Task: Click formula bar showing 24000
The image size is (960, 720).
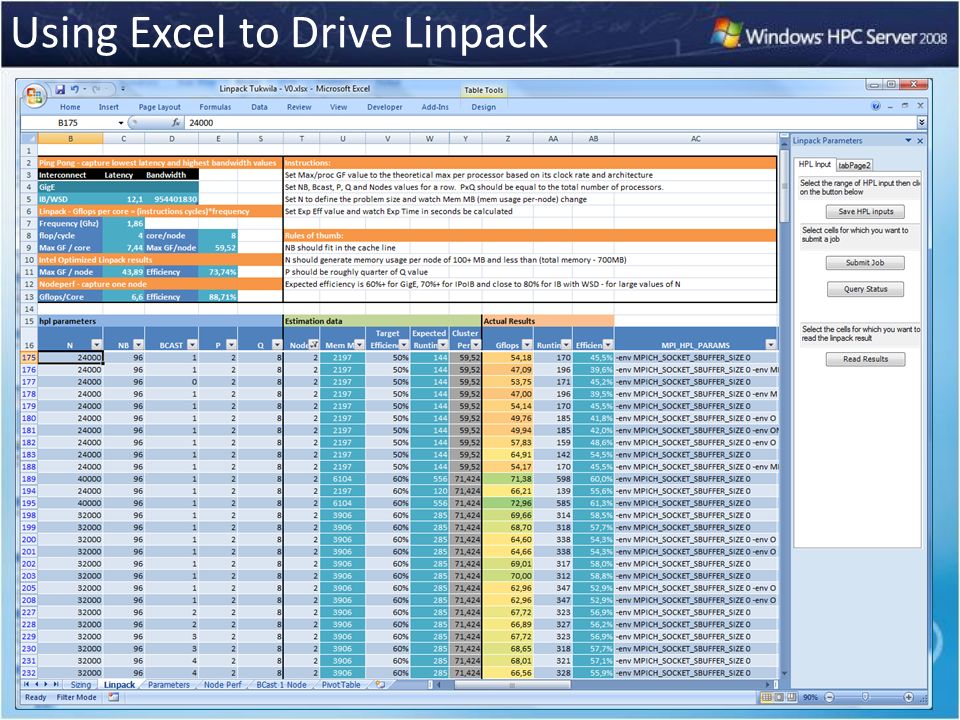Action: click(x=549, y=122)
